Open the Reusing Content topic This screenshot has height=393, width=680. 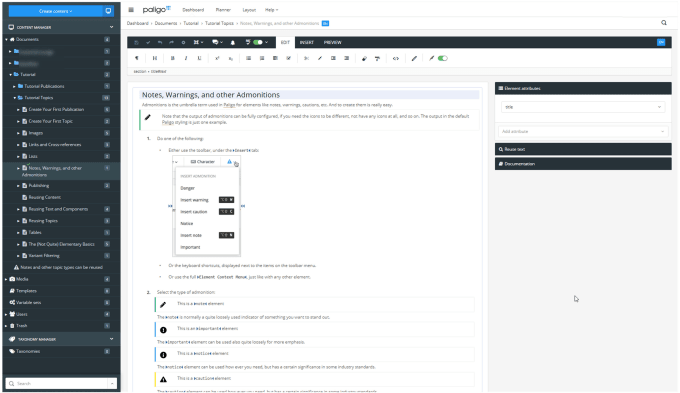(x=45, y=197)
